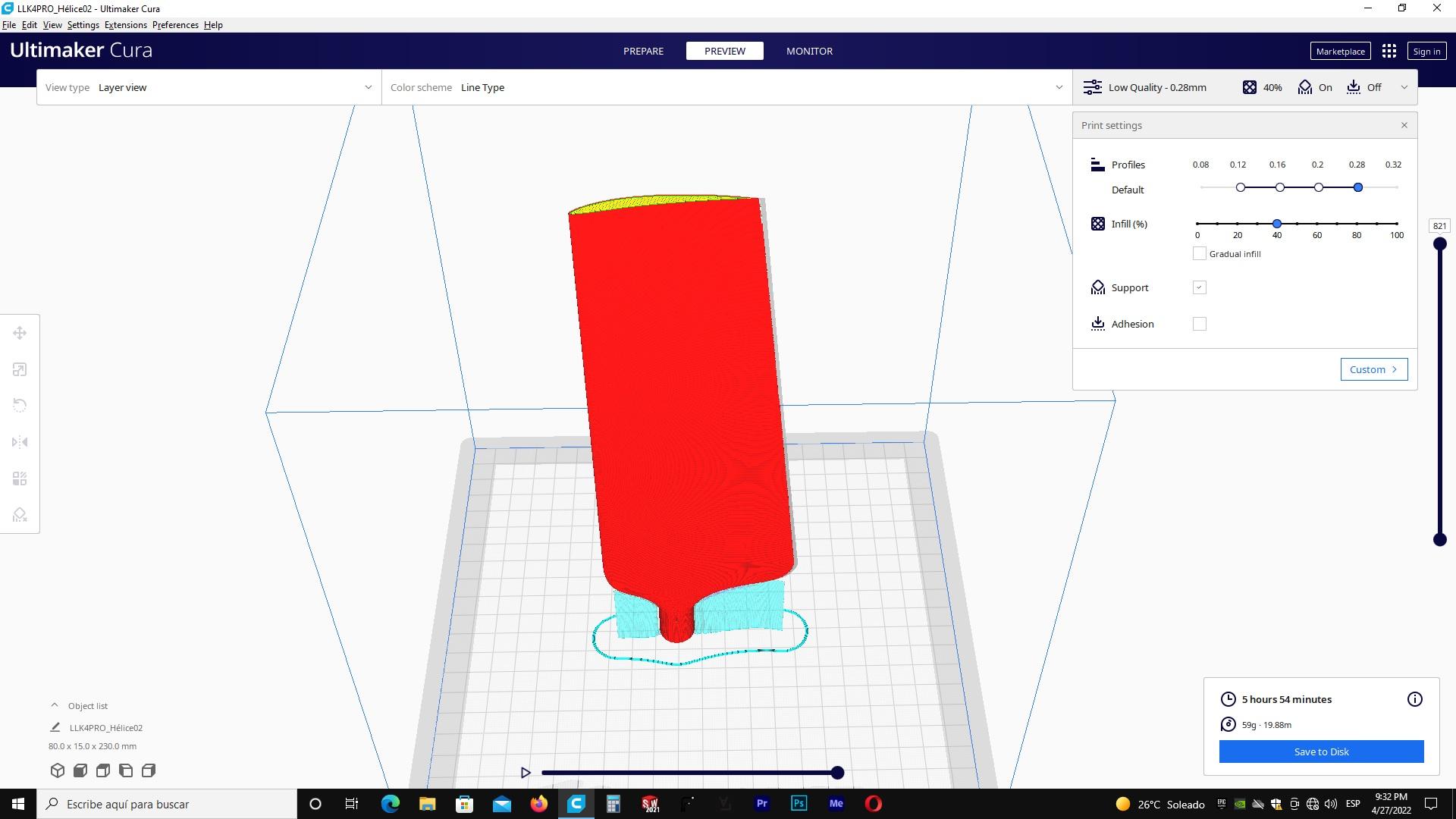Set infill slider to 60 percent
Image resolution: width=1456 pixels, height=819 pixels.
pos(1317,224)
